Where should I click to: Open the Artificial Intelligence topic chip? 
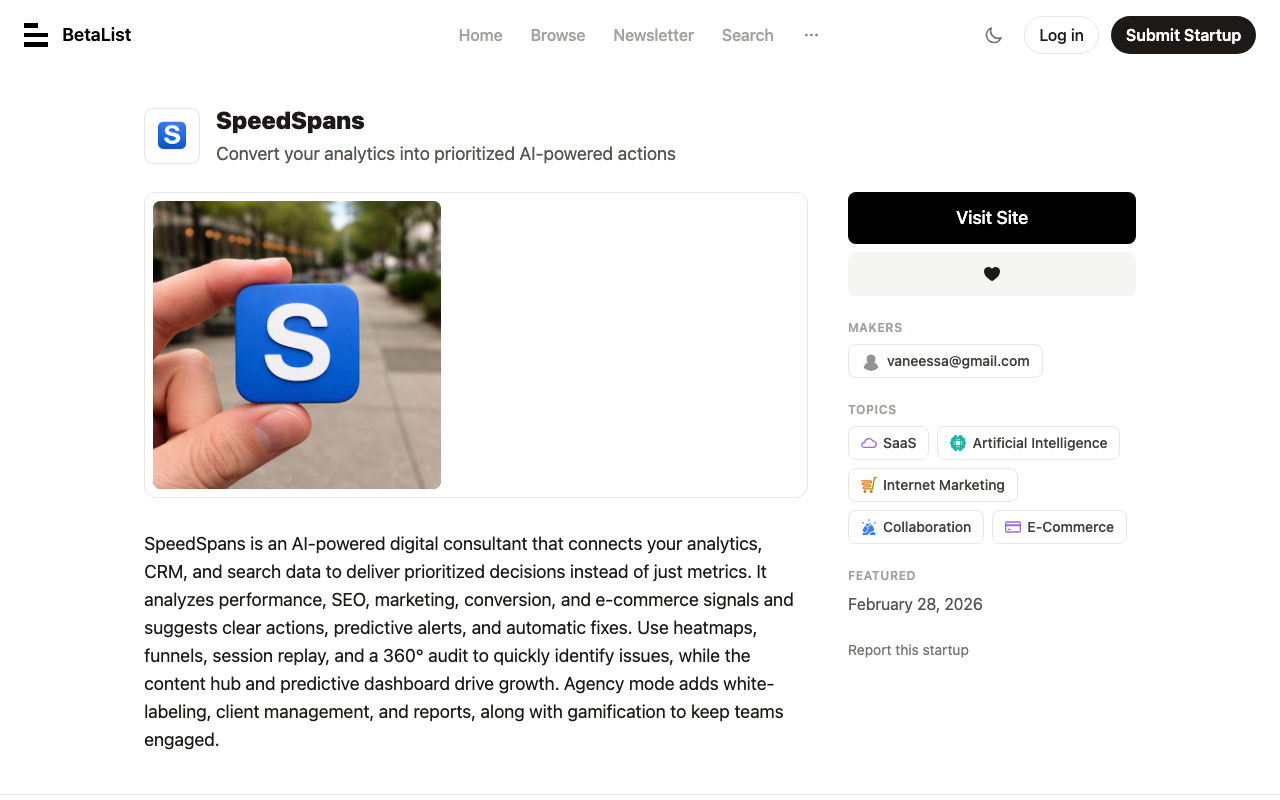(x=1028, y=443)
